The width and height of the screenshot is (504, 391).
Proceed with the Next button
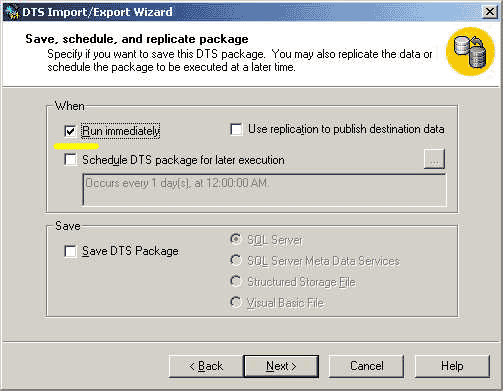click(281, 366)
